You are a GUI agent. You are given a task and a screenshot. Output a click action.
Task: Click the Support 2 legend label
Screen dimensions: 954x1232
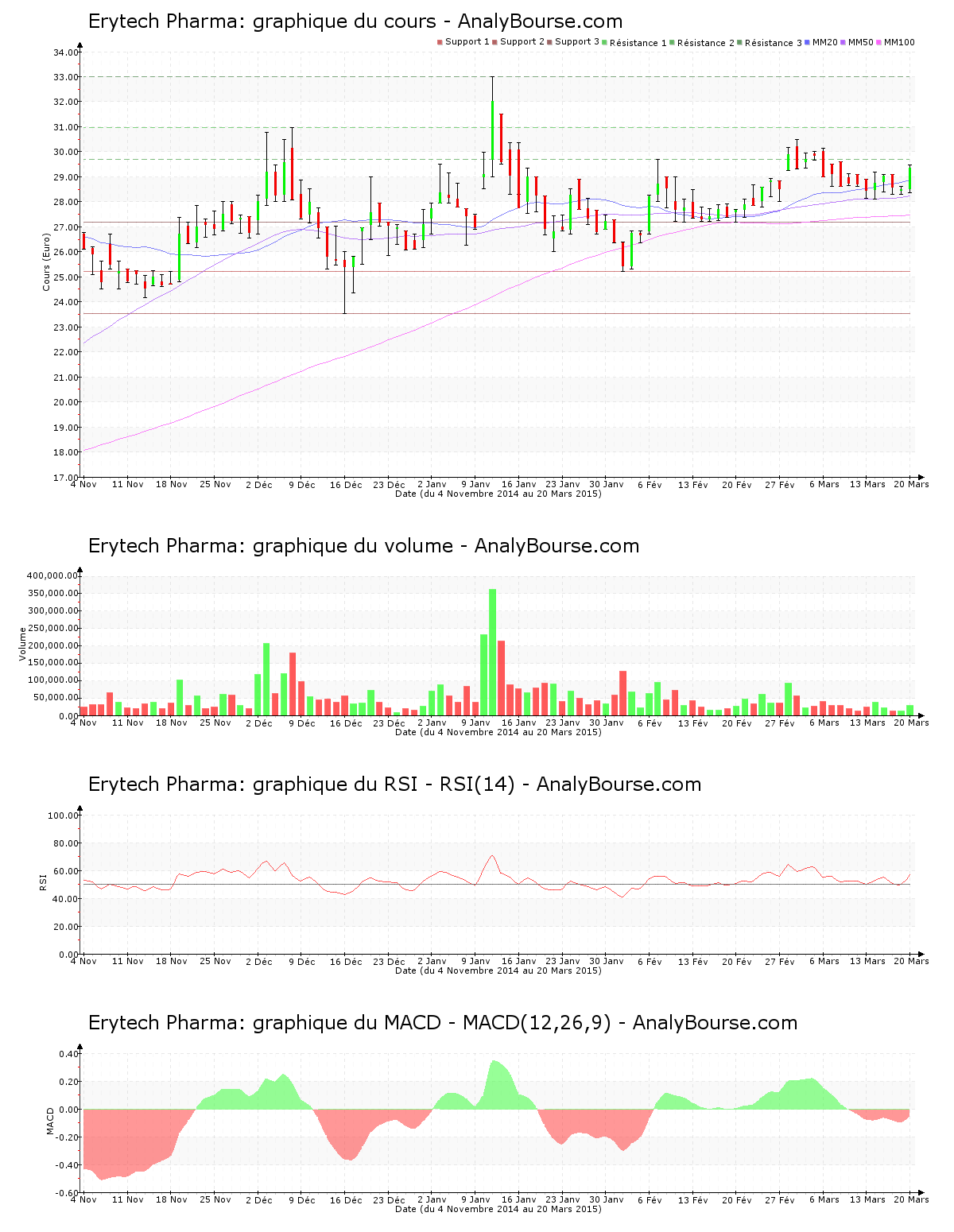point(522,42)
